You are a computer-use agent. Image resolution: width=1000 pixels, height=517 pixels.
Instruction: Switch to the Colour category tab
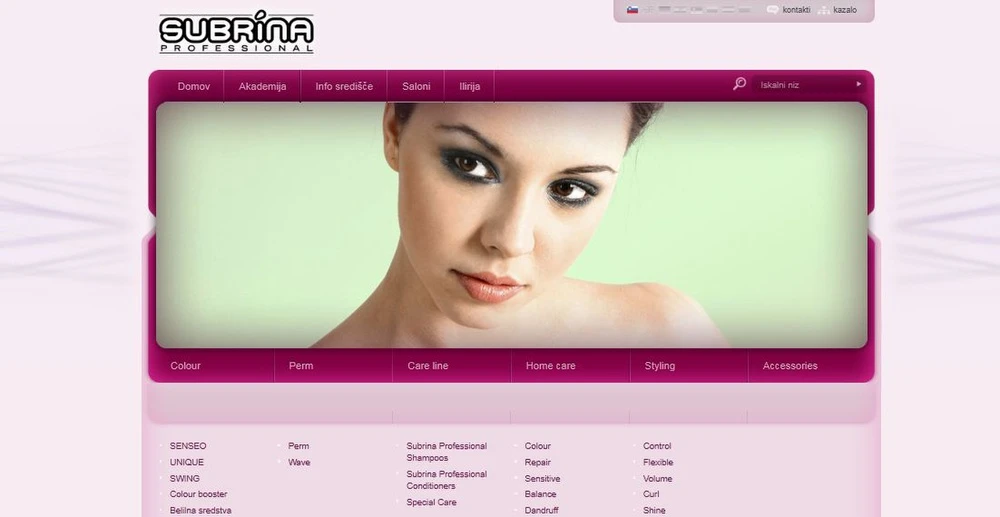coord(185,366)
